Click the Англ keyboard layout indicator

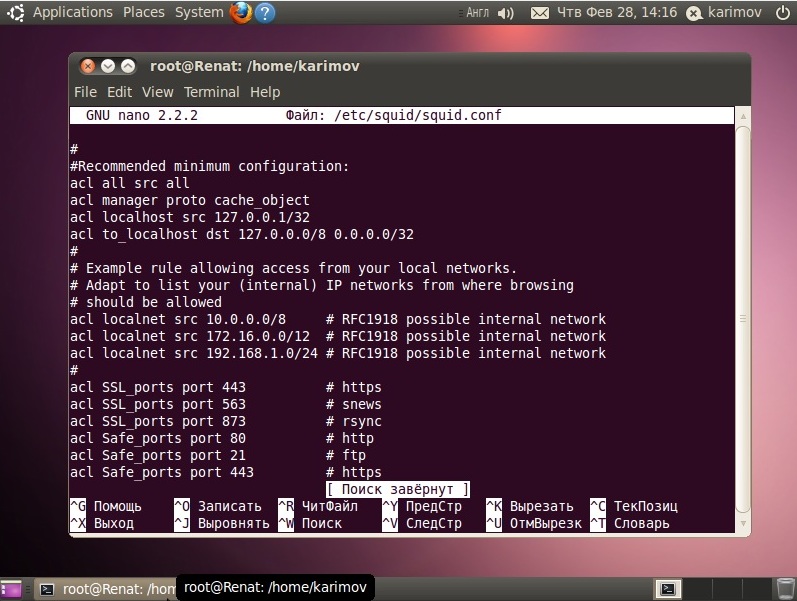pos(477,12)
